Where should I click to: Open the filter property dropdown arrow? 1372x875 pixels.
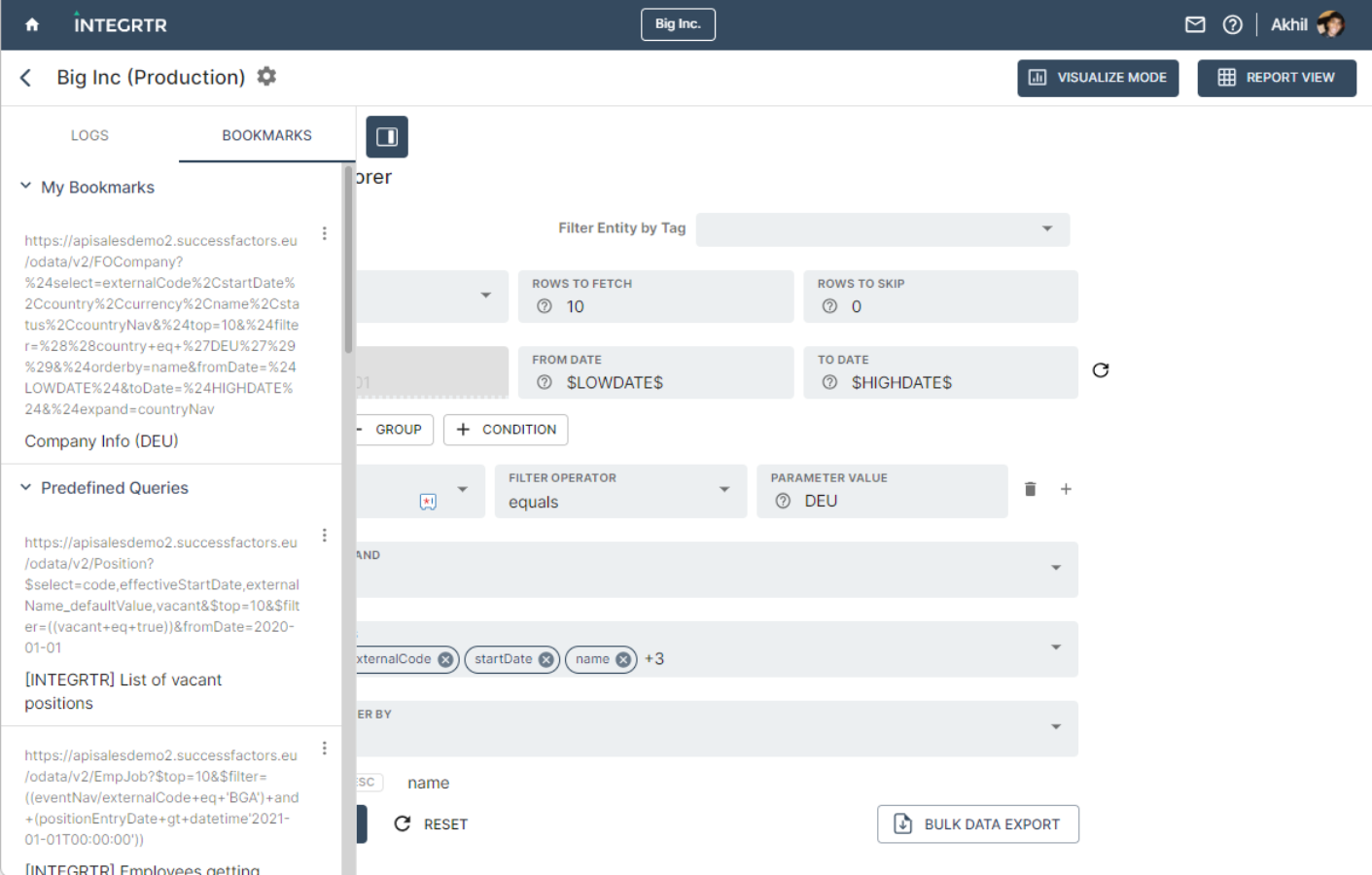point(463,489)
